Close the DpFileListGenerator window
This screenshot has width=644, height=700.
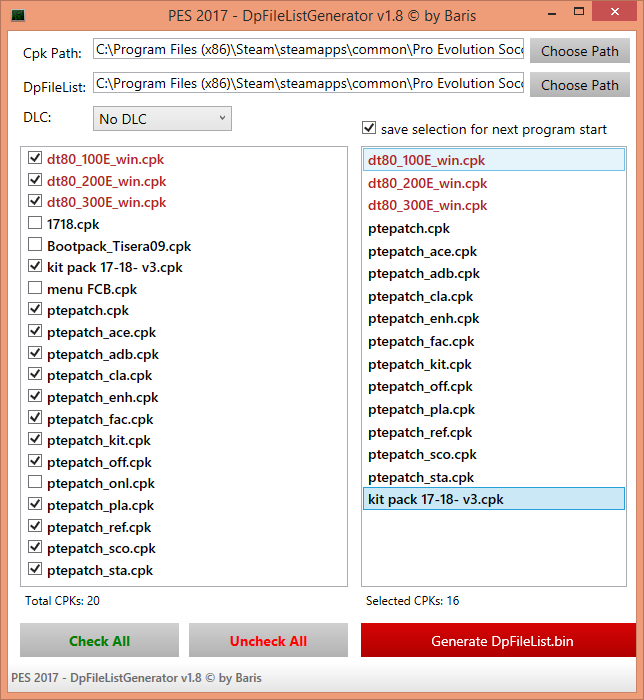point(615,12)
